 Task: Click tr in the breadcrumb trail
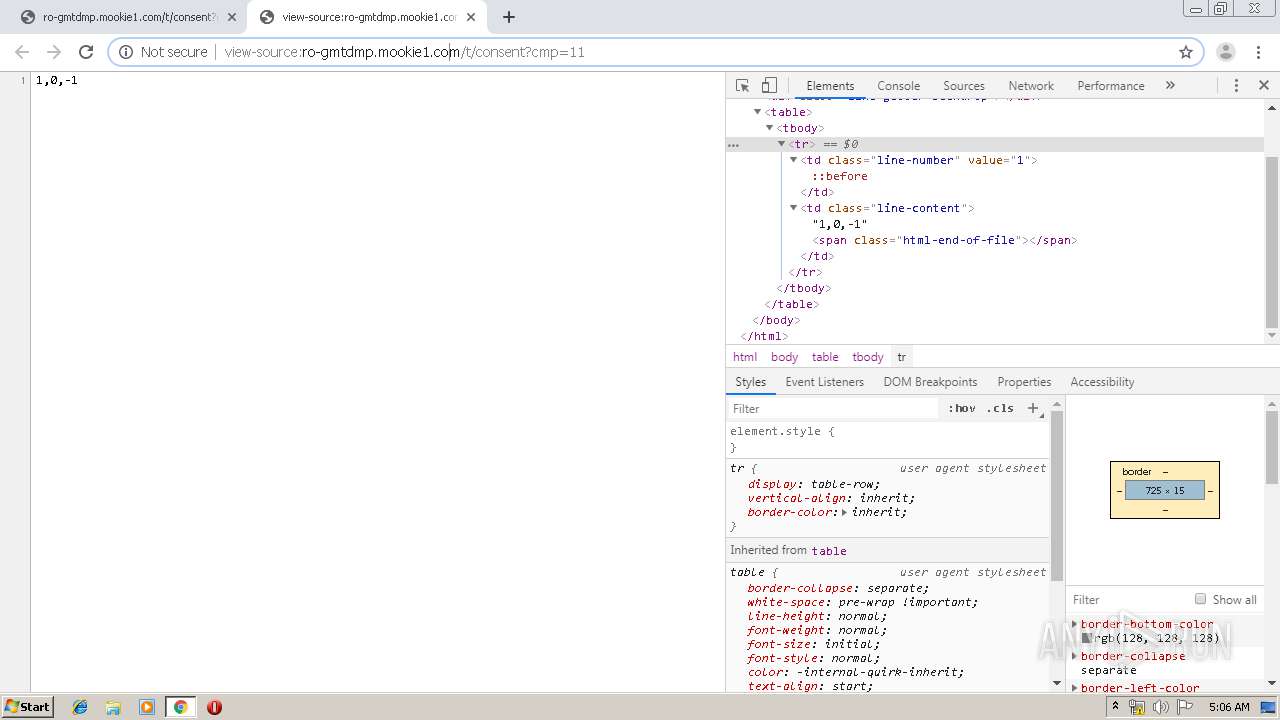point(901,357)
